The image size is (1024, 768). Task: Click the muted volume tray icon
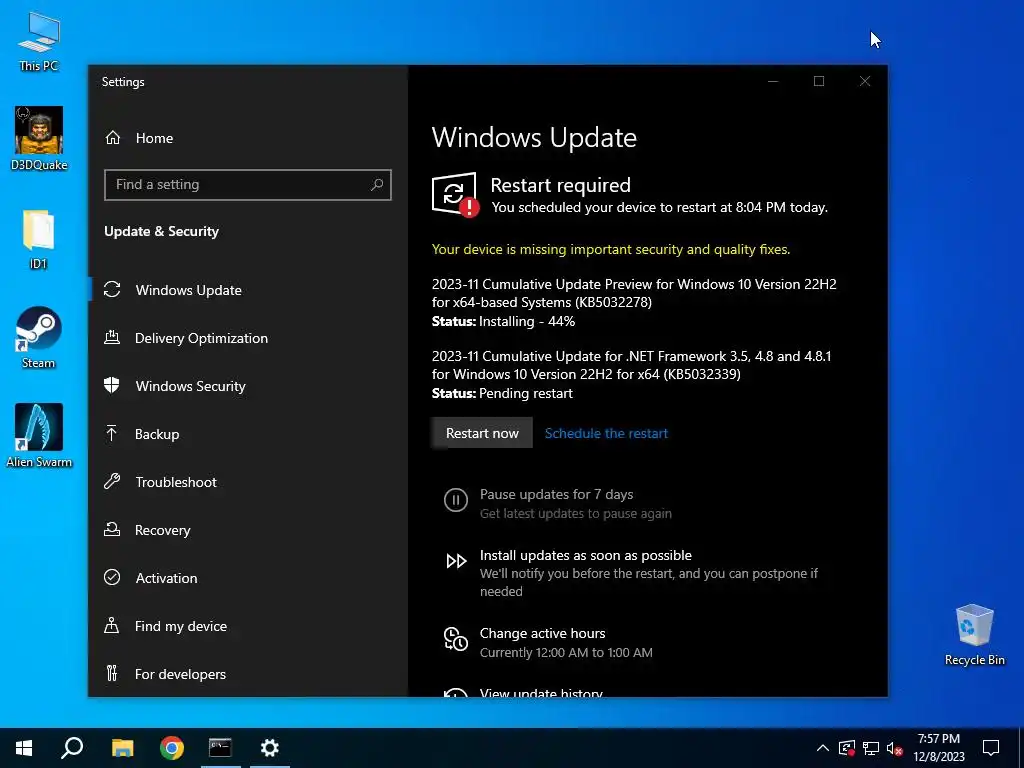(x=895, y=748)
